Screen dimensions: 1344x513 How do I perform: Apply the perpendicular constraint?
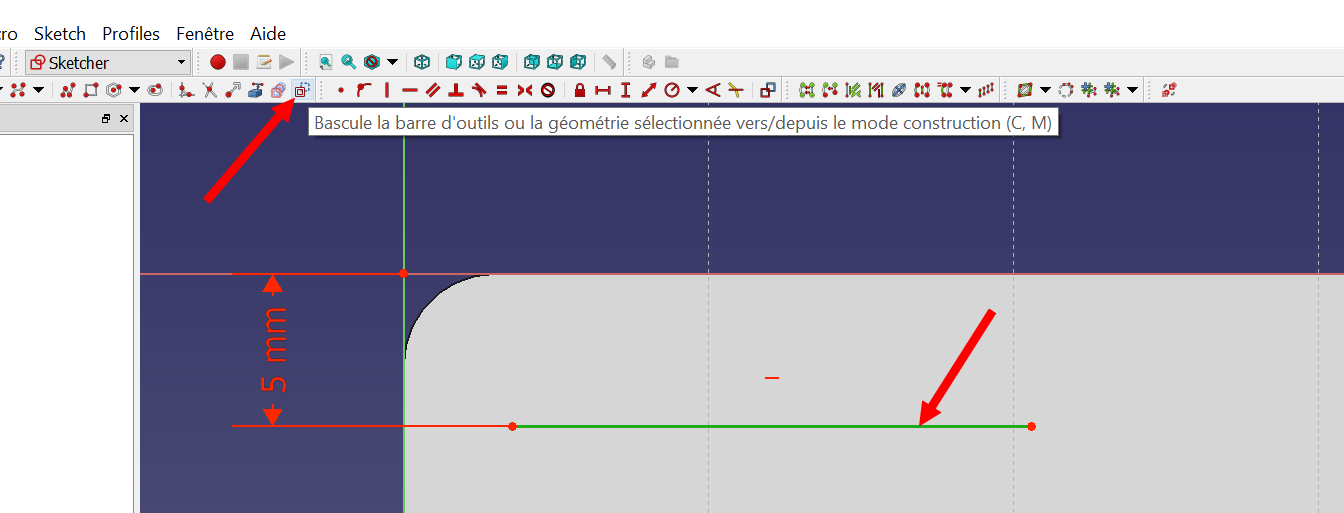[x=456, y=90]
